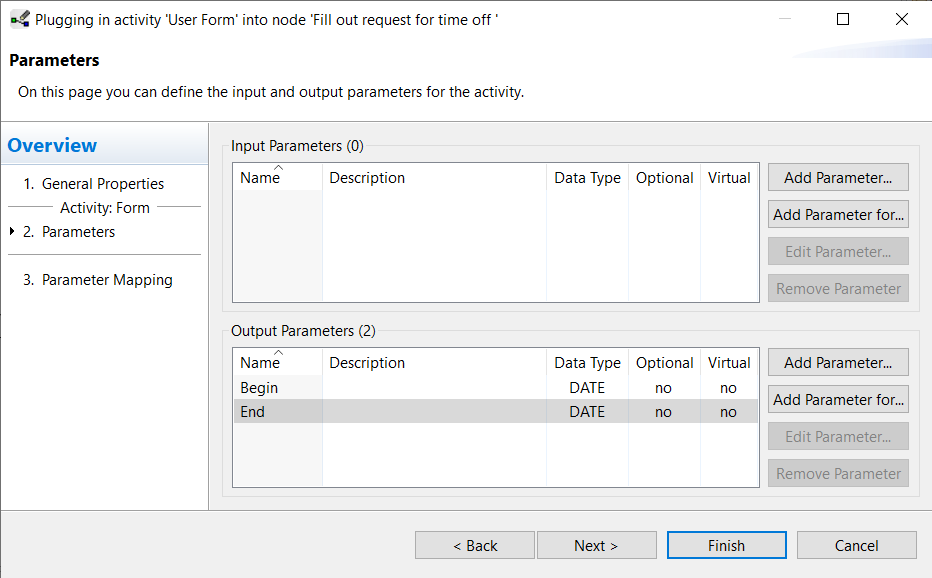Go Back to previous wizard page
Image resolution: width=932 pixels, height=578 pixels.
475,545
